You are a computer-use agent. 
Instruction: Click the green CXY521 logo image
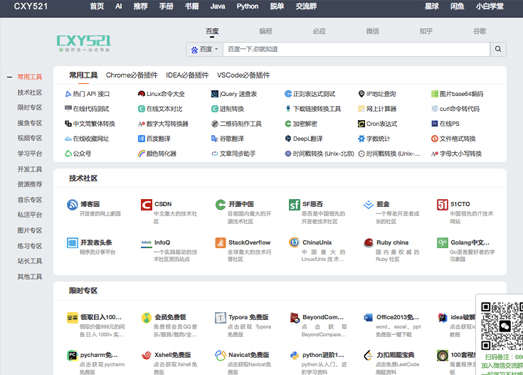pos(84,43)
